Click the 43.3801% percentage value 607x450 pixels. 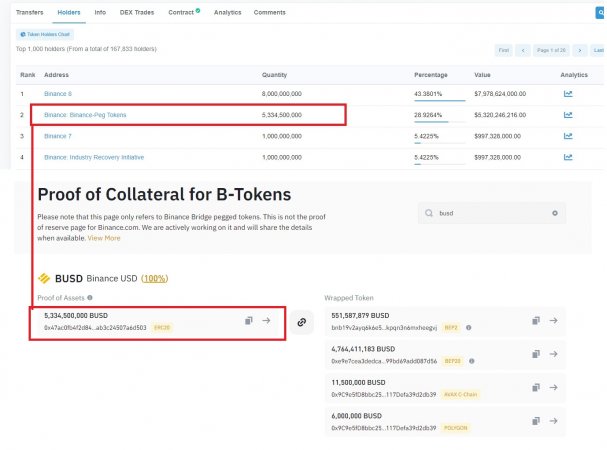428,94
